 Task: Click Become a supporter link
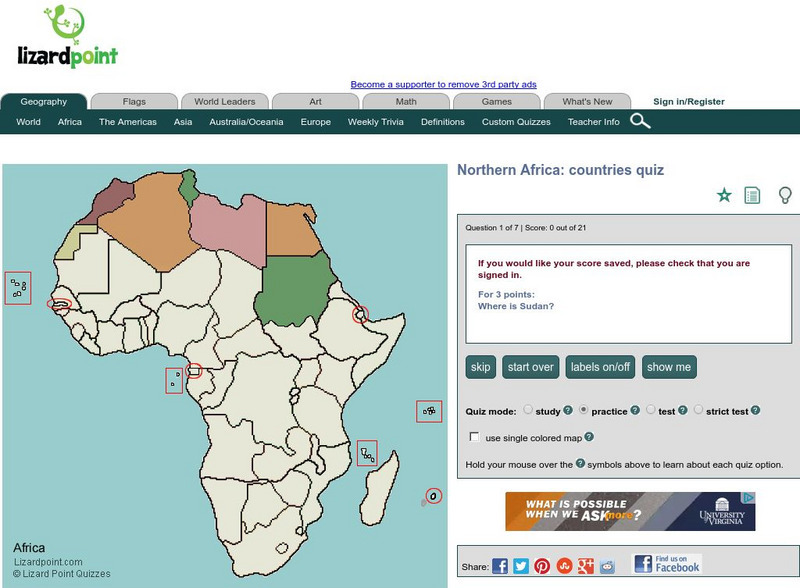tap(443, 84)
